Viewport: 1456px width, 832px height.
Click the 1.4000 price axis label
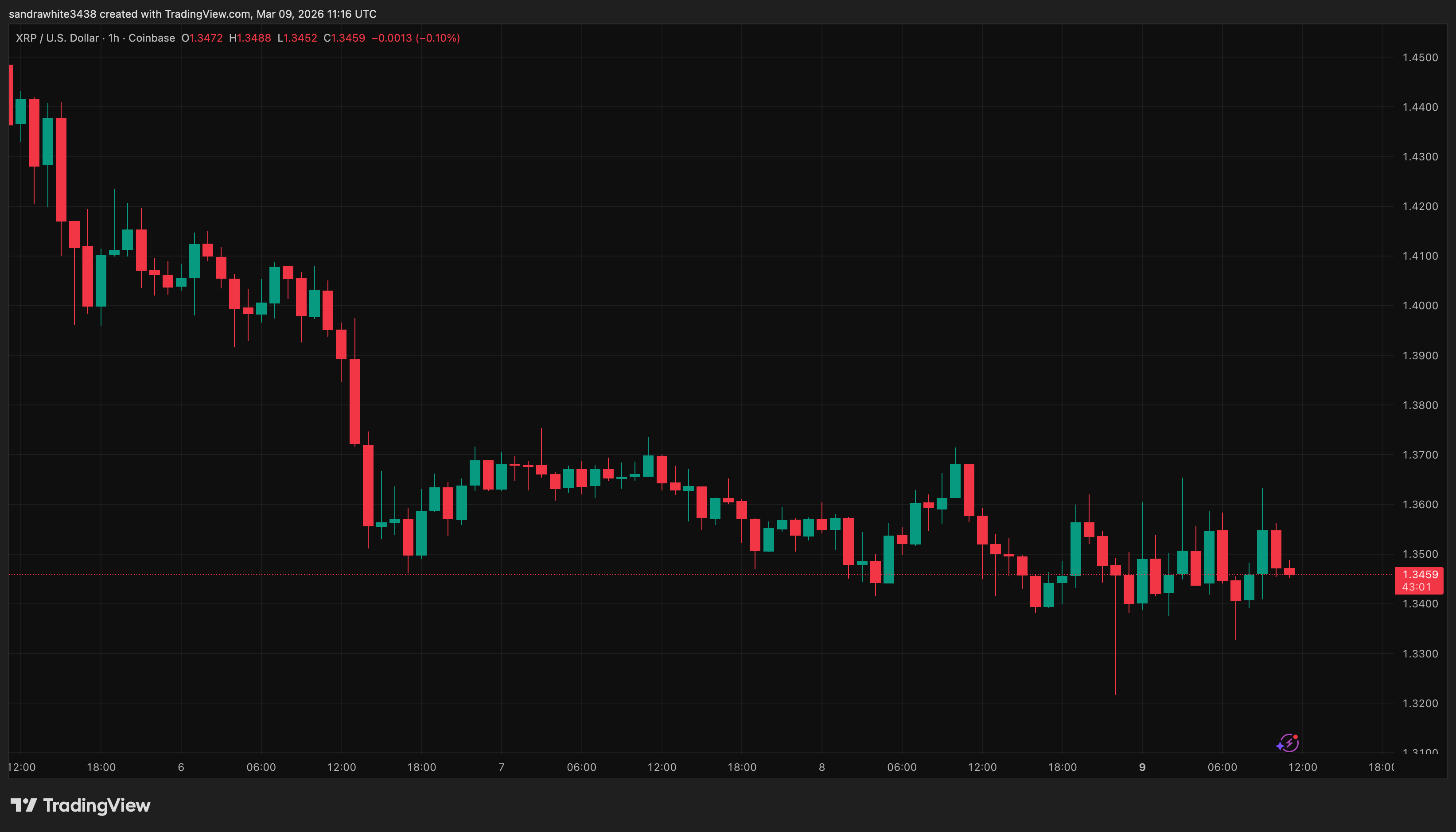point(1420,306)
